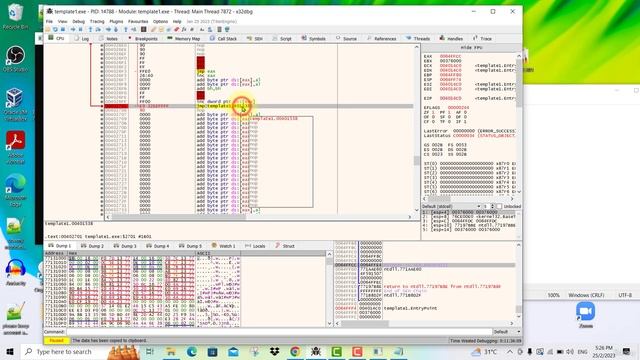Open the Patches icon in toolbar
640x360 pixels.
pyautogui.click(x=153, y=29)
